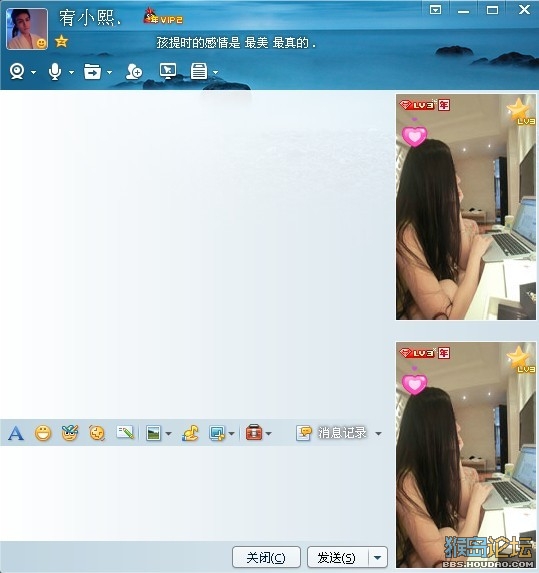Screen dimensions: 539x573
Task: Click the pink heart on lower QQ show
Action: point(414,384)
